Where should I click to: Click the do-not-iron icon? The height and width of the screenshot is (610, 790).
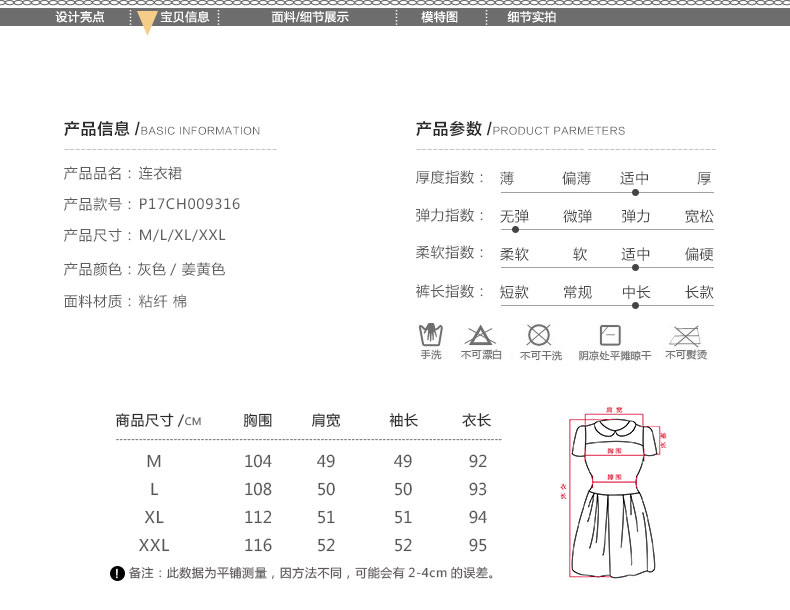[x=686, y=335]
